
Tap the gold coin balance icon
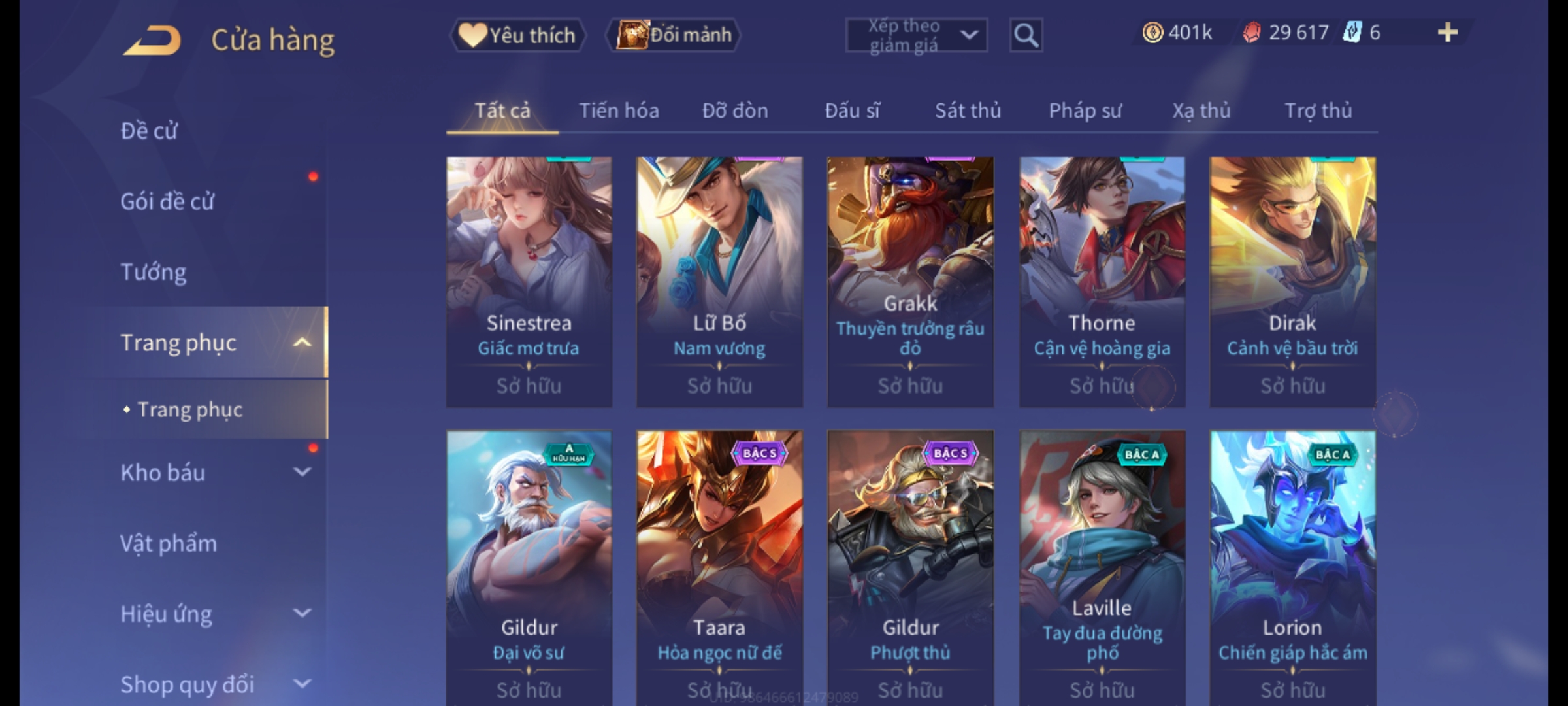click(1152, 32)
